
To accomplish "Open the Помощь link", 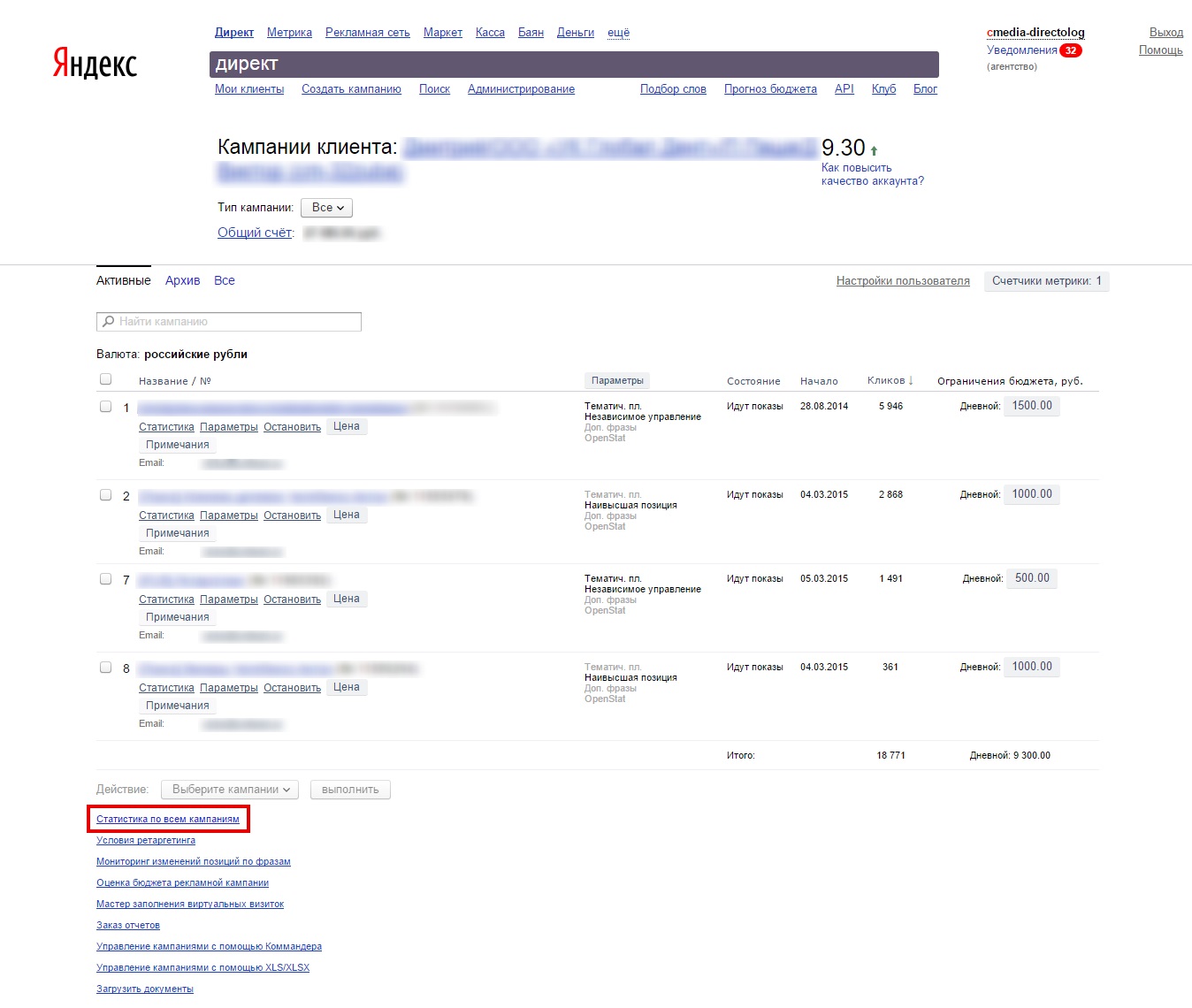I will pos(1161,50).
